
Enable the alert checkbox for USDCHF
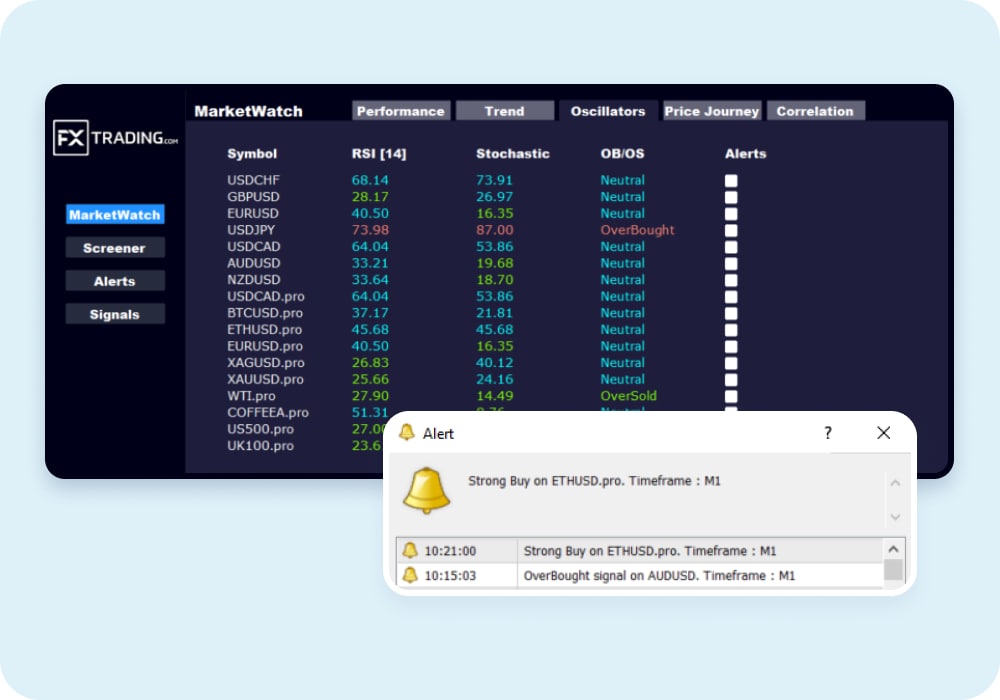click(731, 181)
